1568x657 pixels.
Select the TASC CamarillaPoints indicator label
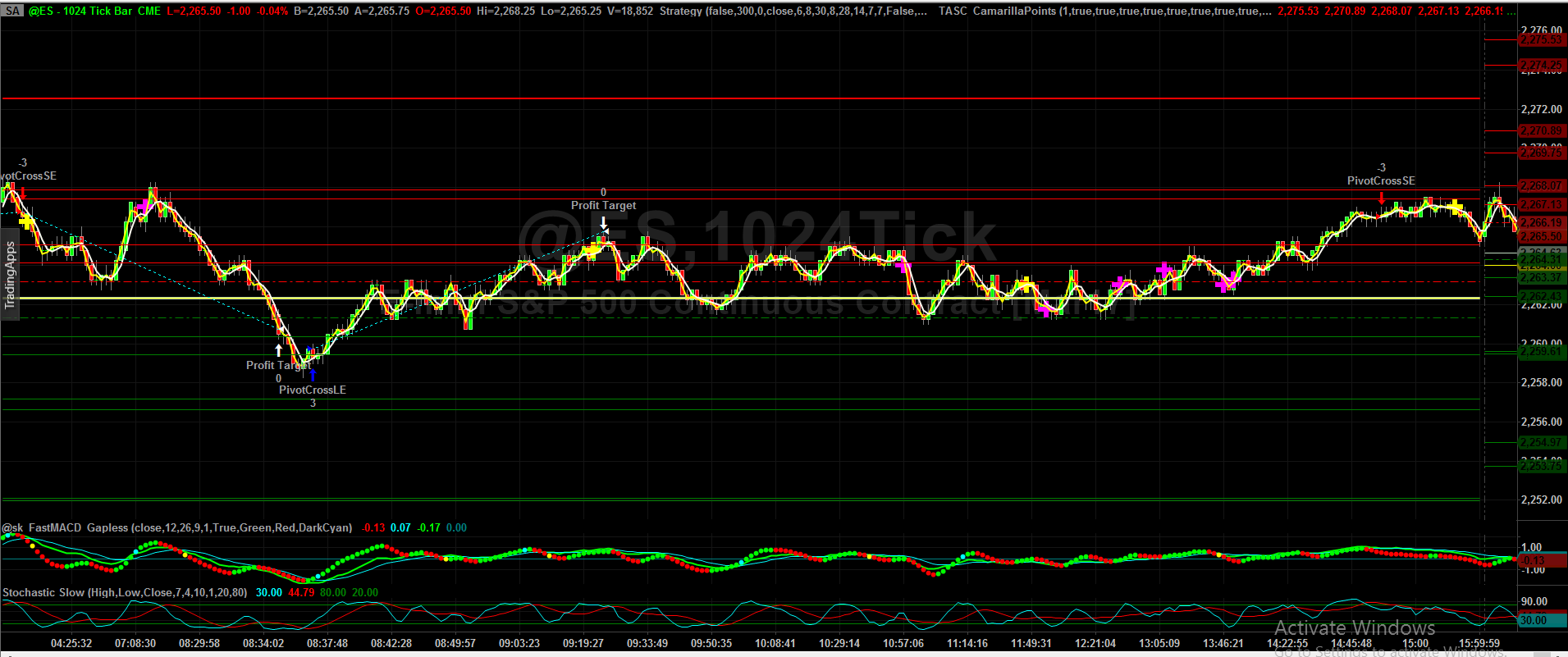tap(1105, 11)
